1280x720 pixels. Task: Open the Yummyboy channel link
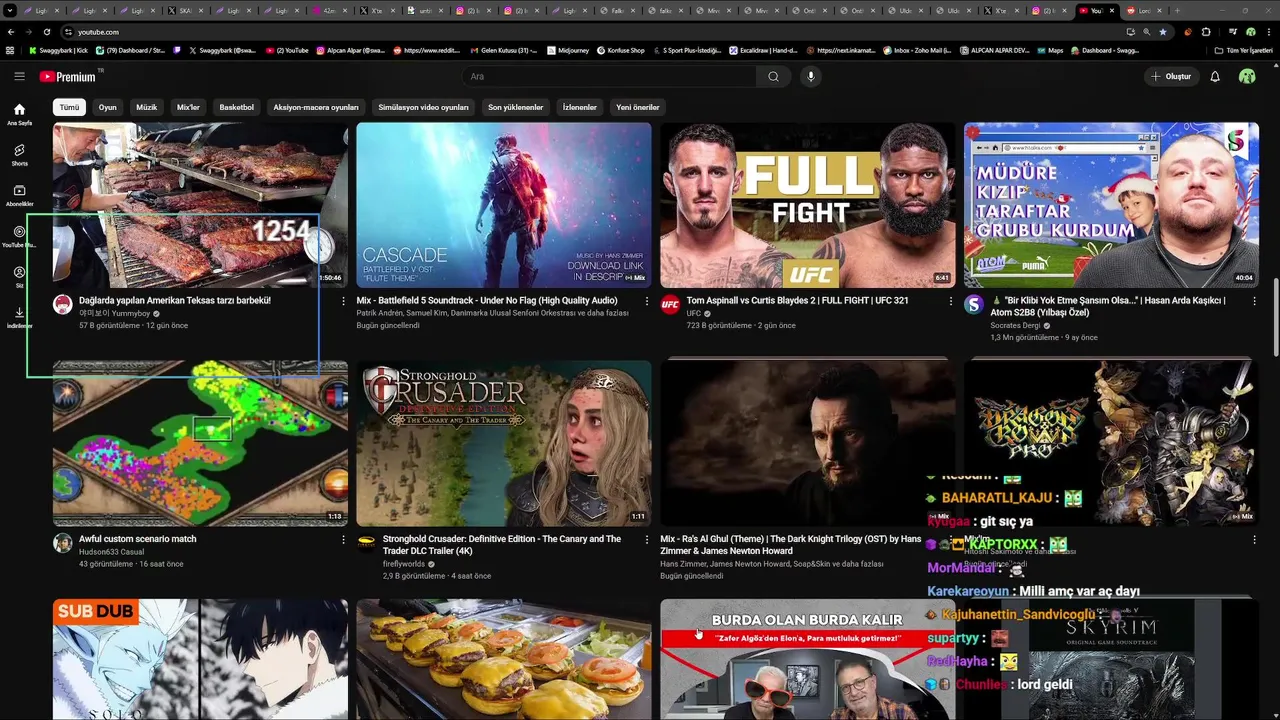pyautogui.click(x=115, y=313)
